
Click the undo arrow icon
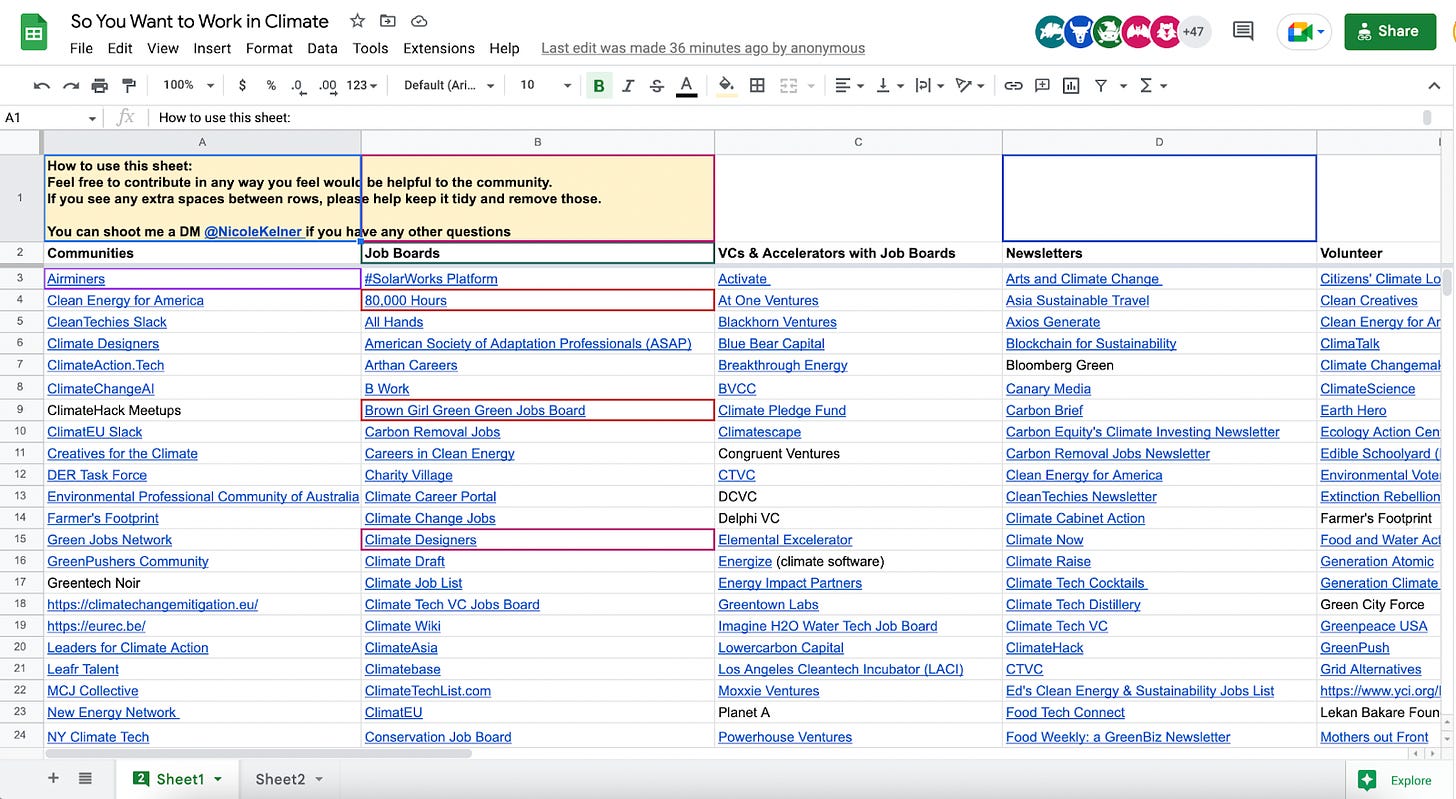click(x=42, y=86)
